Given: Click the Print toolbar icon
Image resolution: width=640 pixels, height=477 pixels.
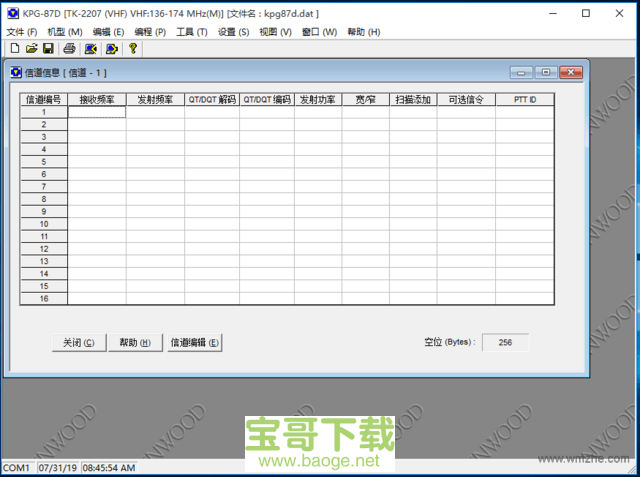Looking at the screenshot, I should [69, 49].
